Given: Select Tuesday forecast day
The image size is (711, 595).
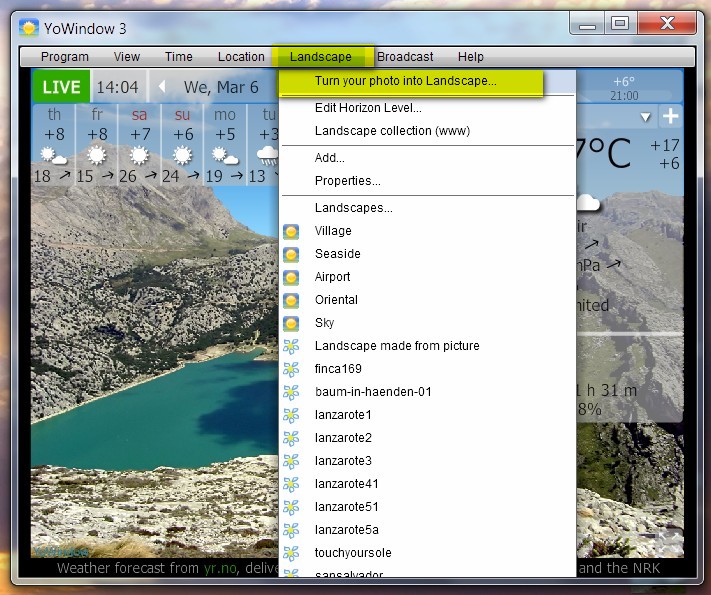Looking at the screenshot, I should 263,145.
